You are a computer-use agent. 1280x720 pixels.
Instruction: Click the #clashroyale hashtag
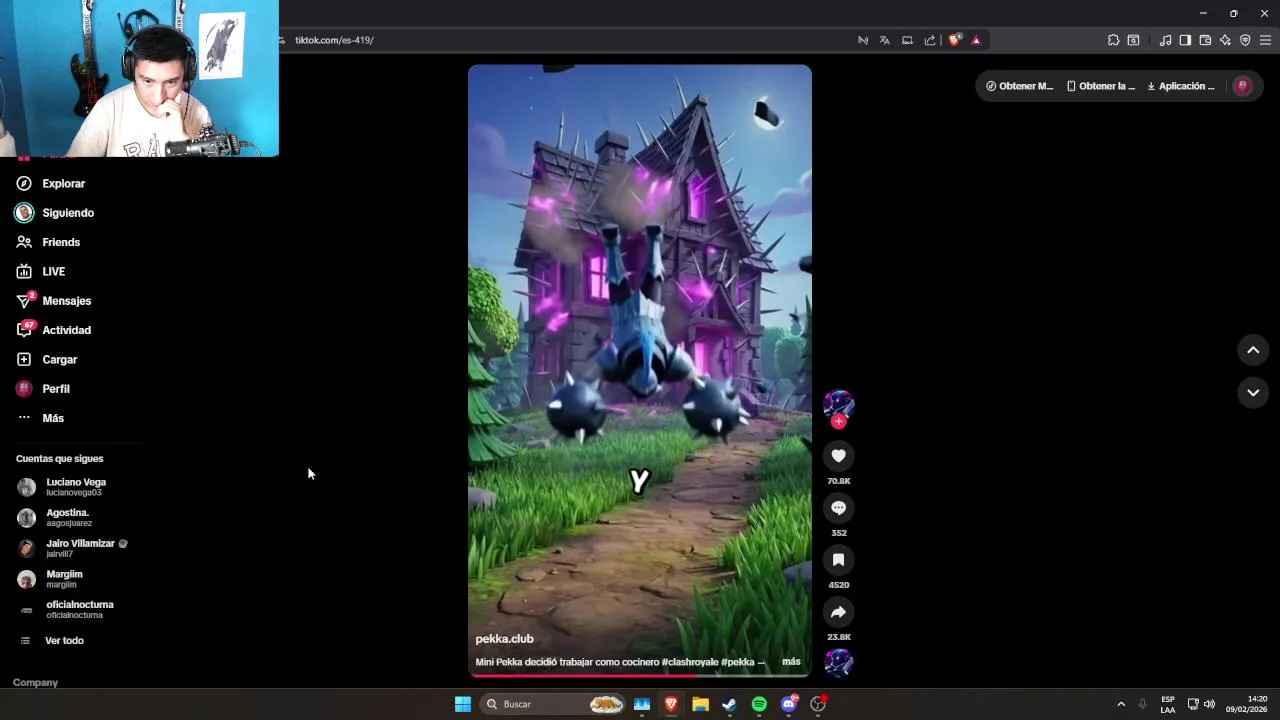point(690,662)
